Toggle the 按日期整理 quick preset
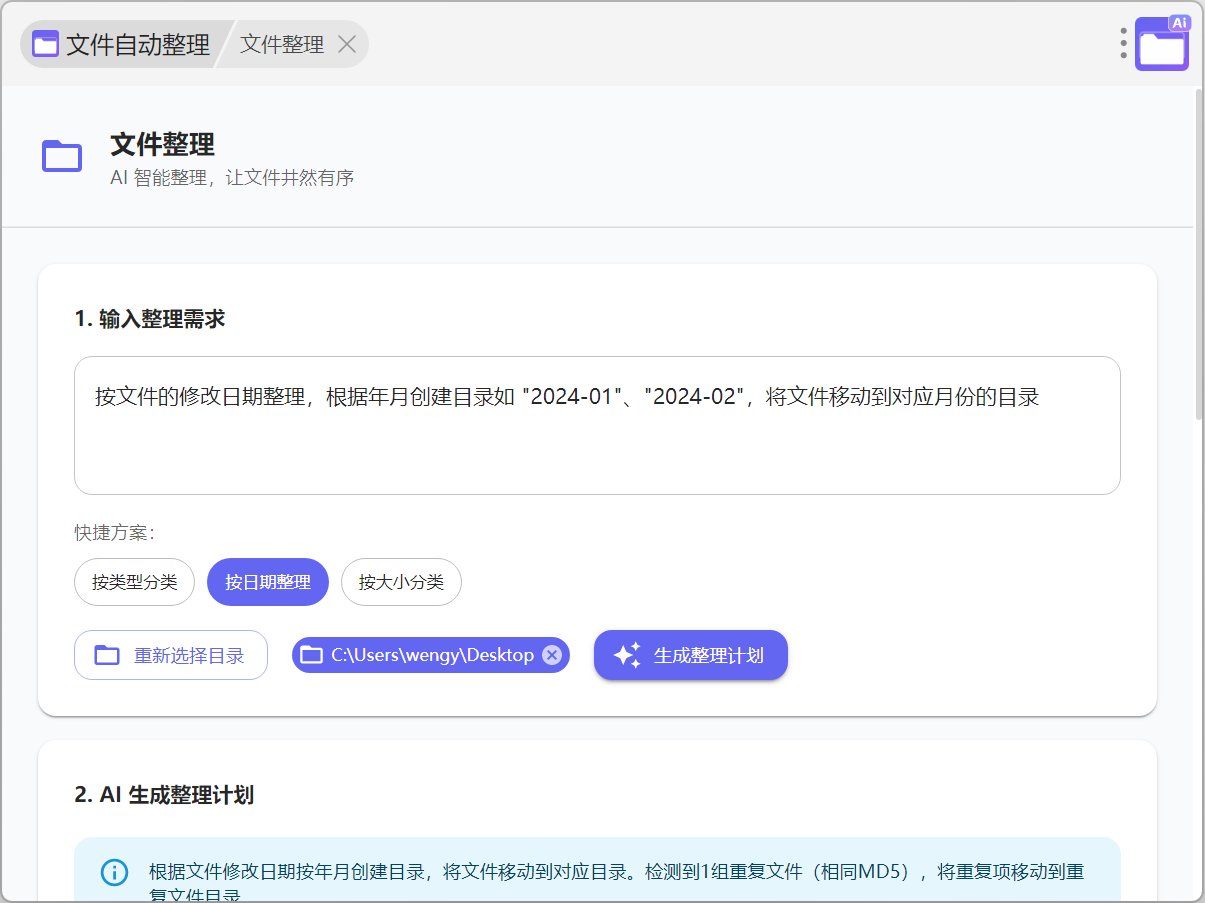Image resolution: width=1205 pixels, height=903 pixels. tap(268, 582)
